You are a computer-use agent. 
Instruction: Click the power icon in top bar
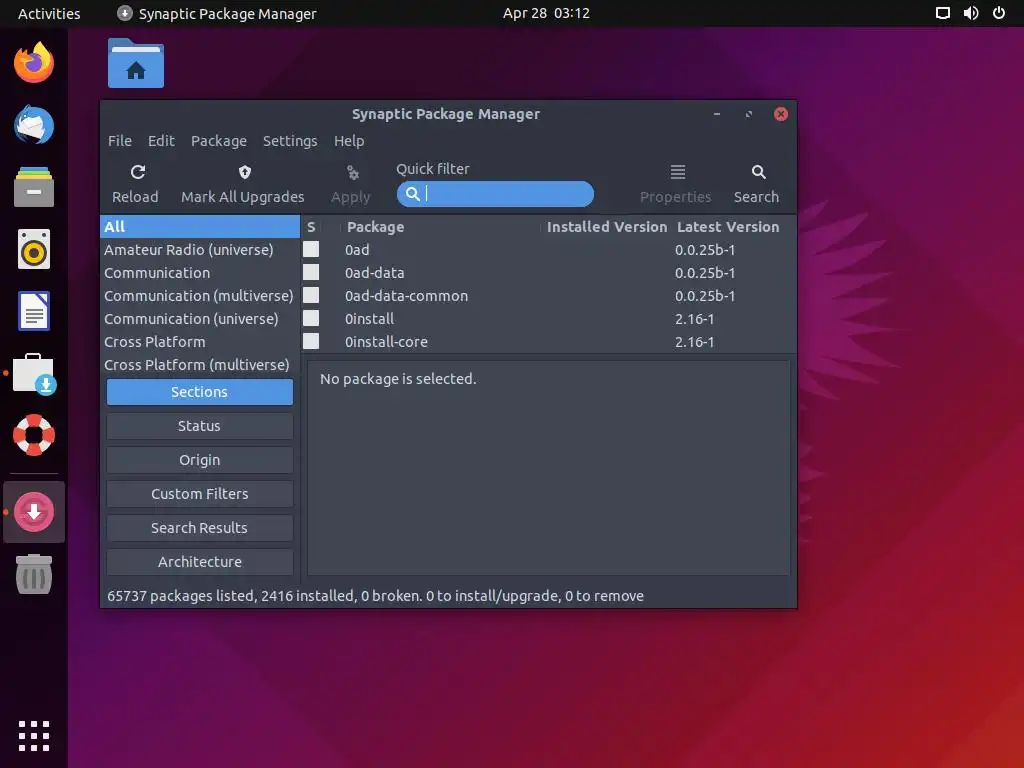tap(999, 13)
